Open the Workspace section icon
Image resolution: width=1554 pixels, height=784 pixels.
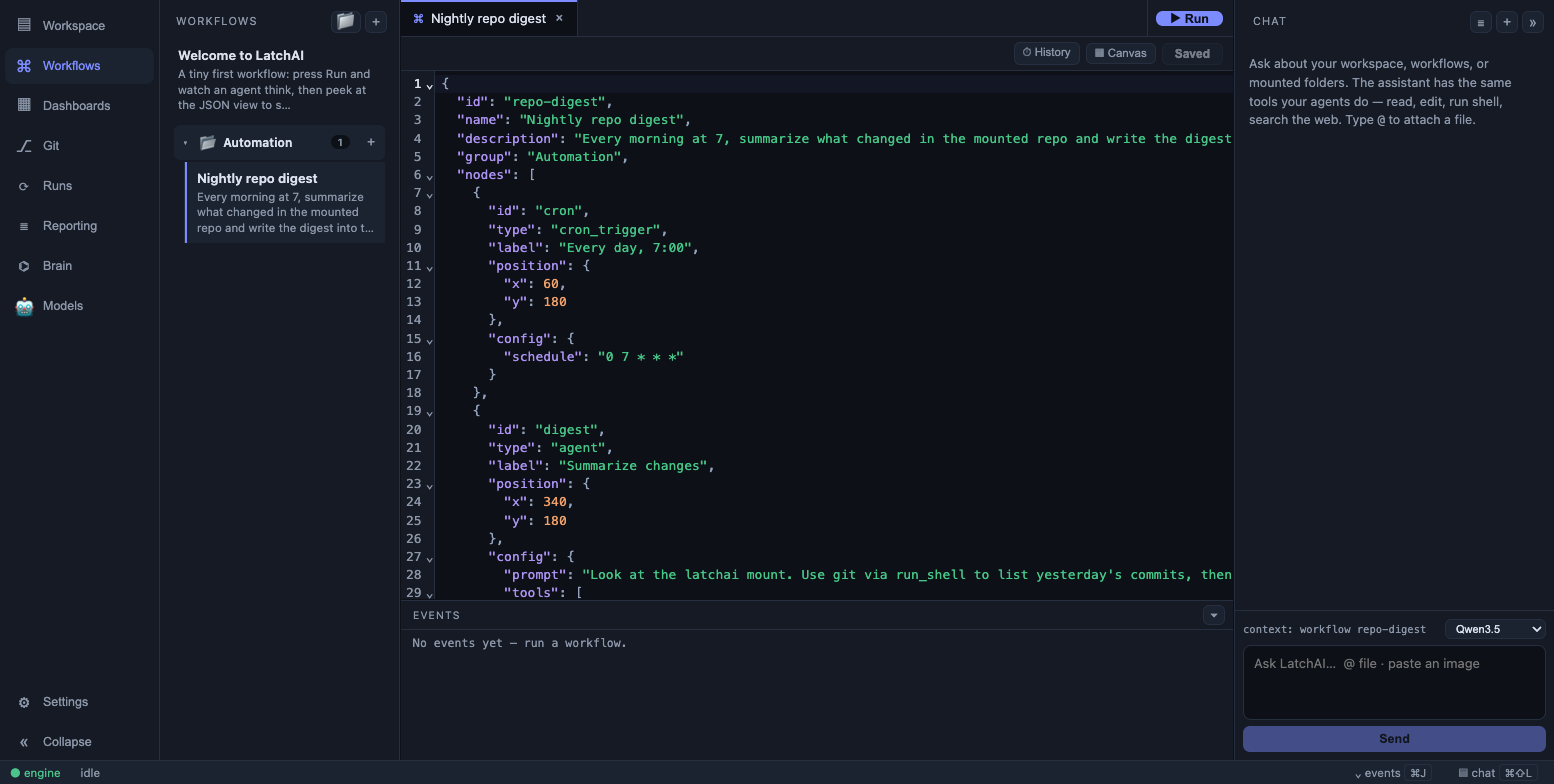24,25
